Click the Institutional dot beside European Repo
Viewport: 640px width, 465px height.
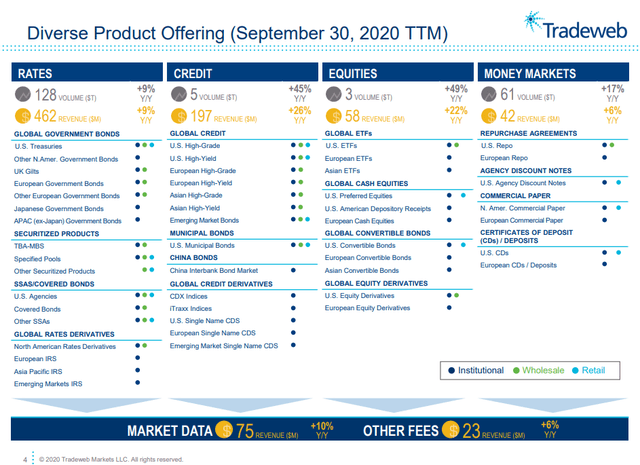[604, 158]
